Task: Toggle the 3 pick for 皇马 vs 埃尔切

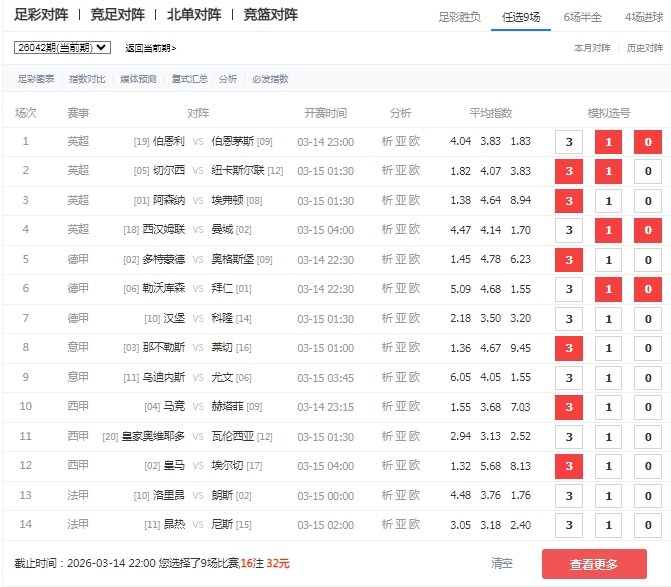Action: click(569, 466)
